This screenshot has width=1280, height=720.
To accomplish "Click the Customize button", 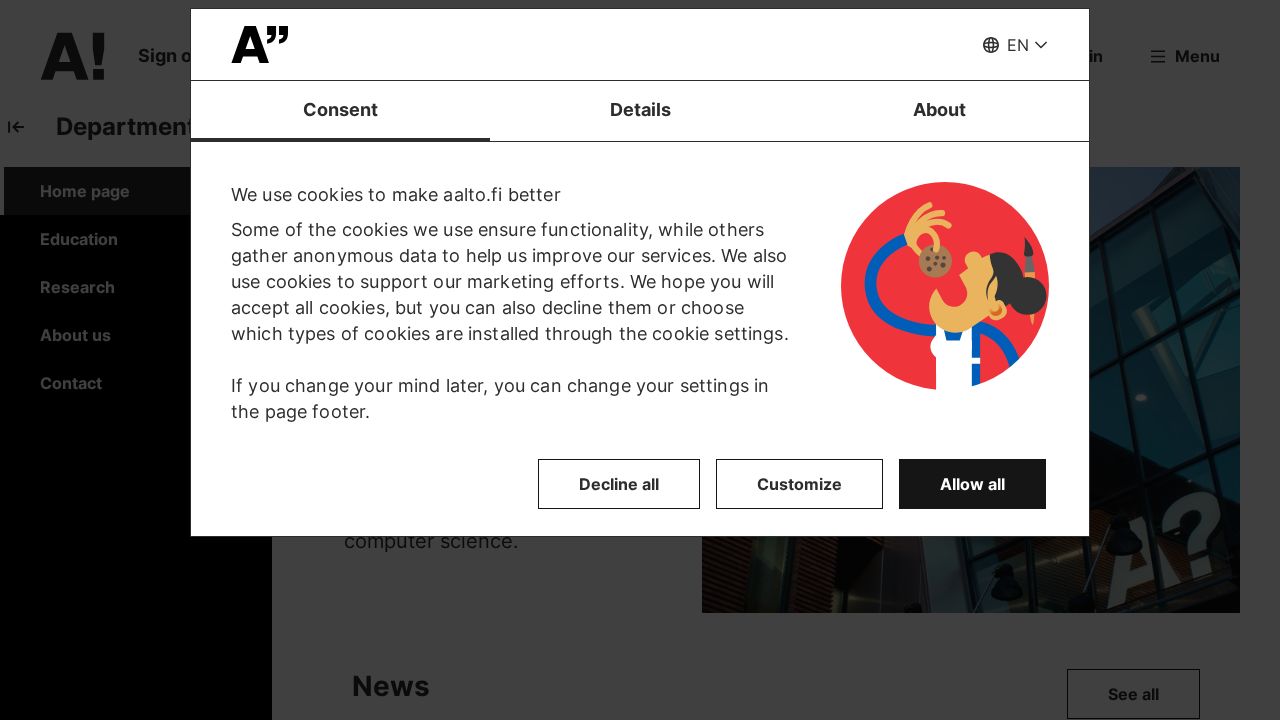I will point(799,484).
